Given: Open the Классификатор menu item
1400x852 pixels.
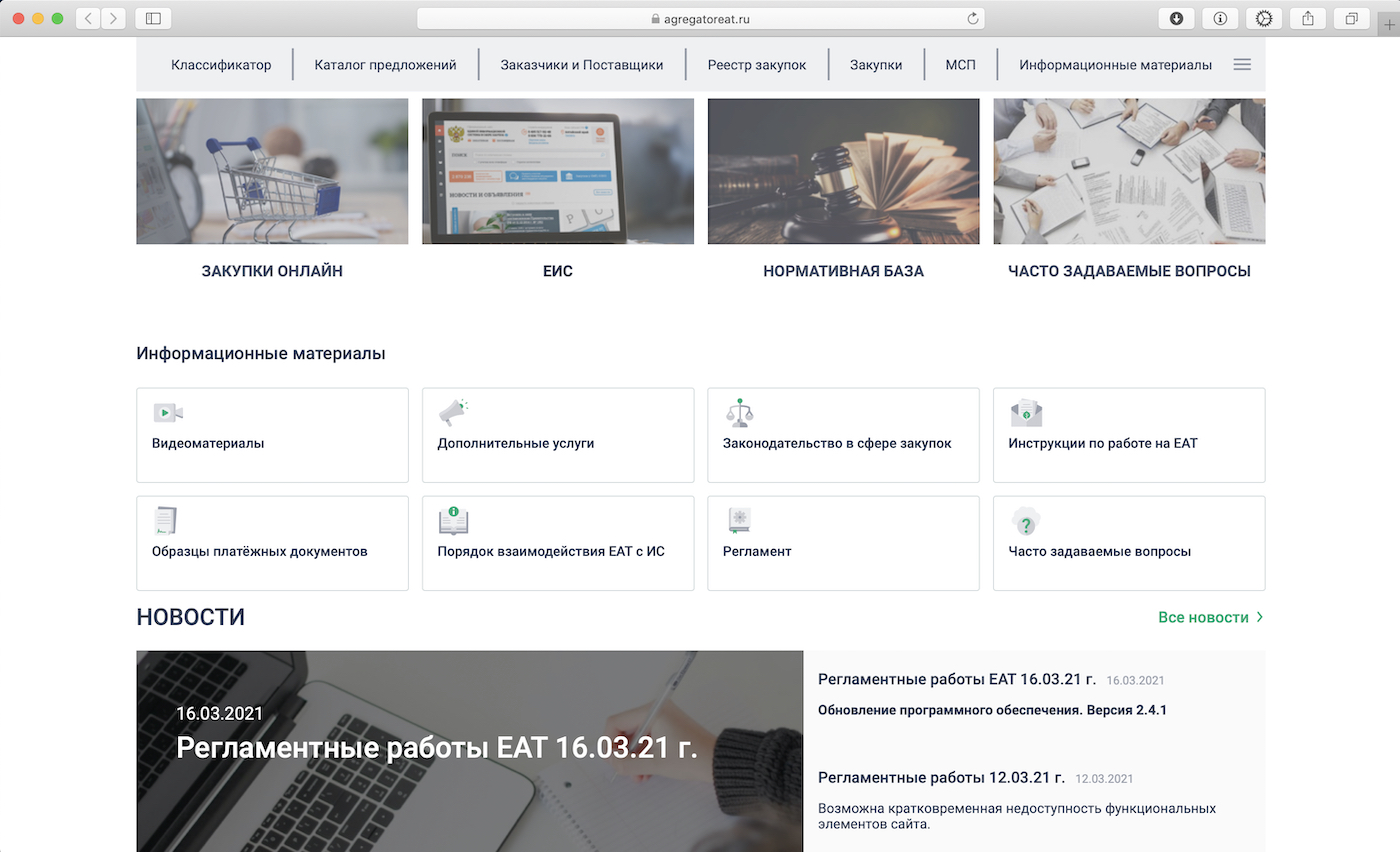Looking at the screenshot, I should tap(221, 65).
